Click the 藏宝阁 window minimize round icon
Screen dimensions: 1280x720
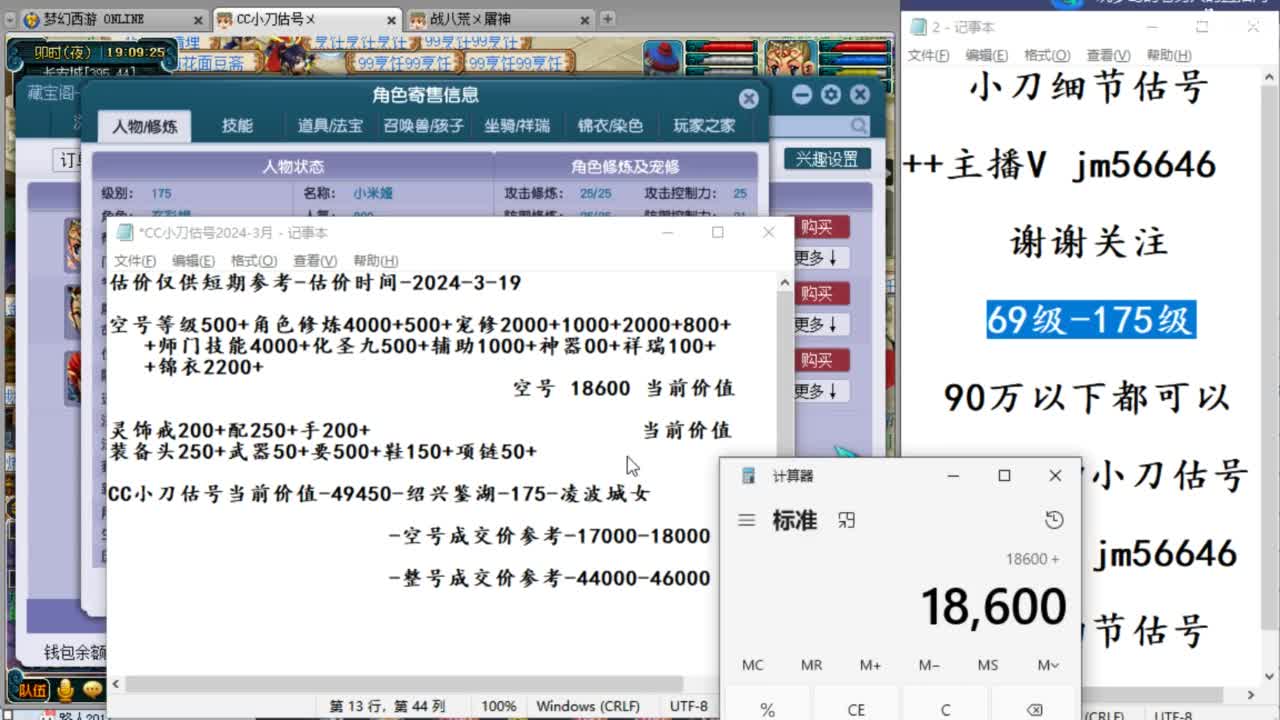(x=801, y=95)
